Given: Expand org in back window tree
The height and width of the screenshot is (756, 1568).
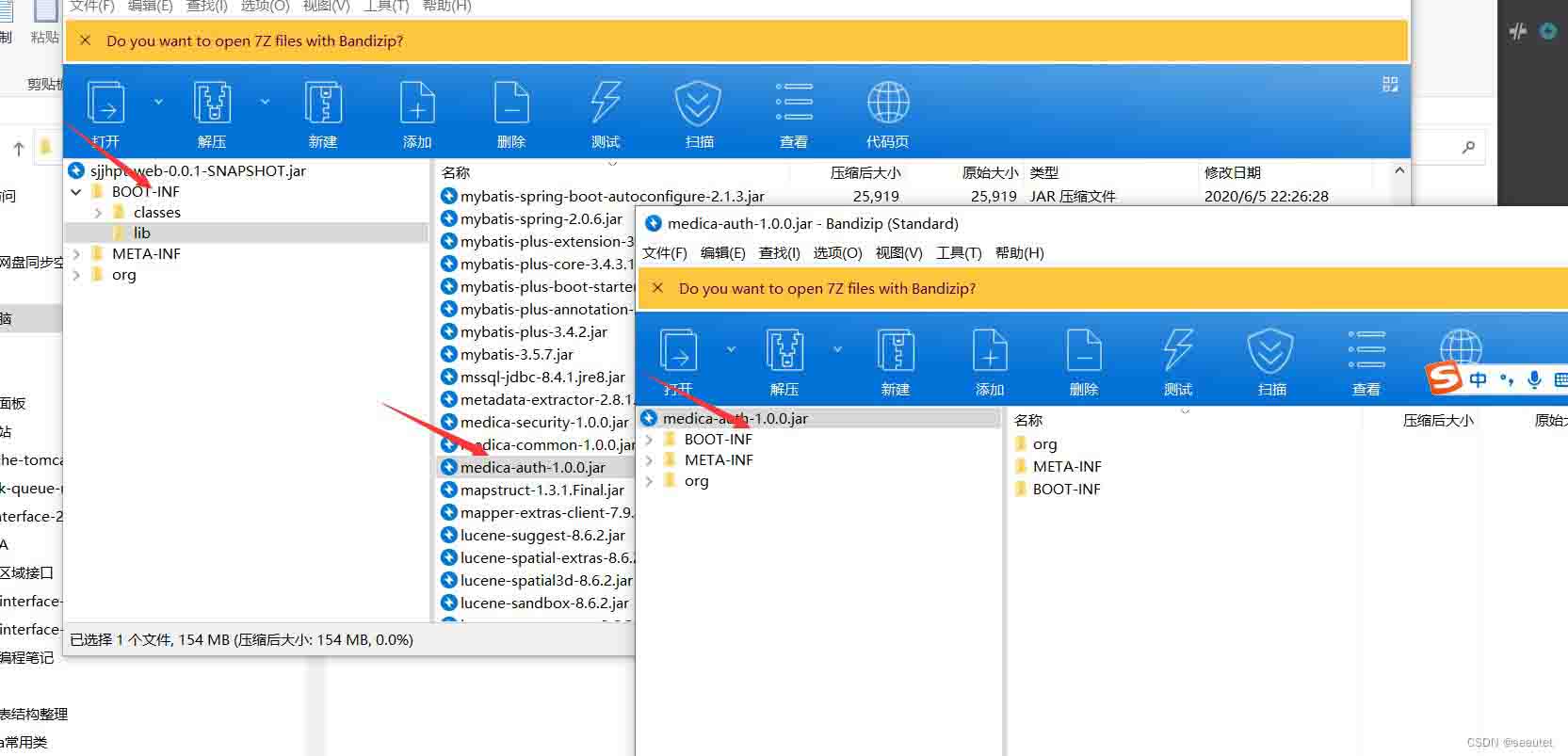Looking at the screenshot, I should tap(76, 275).
